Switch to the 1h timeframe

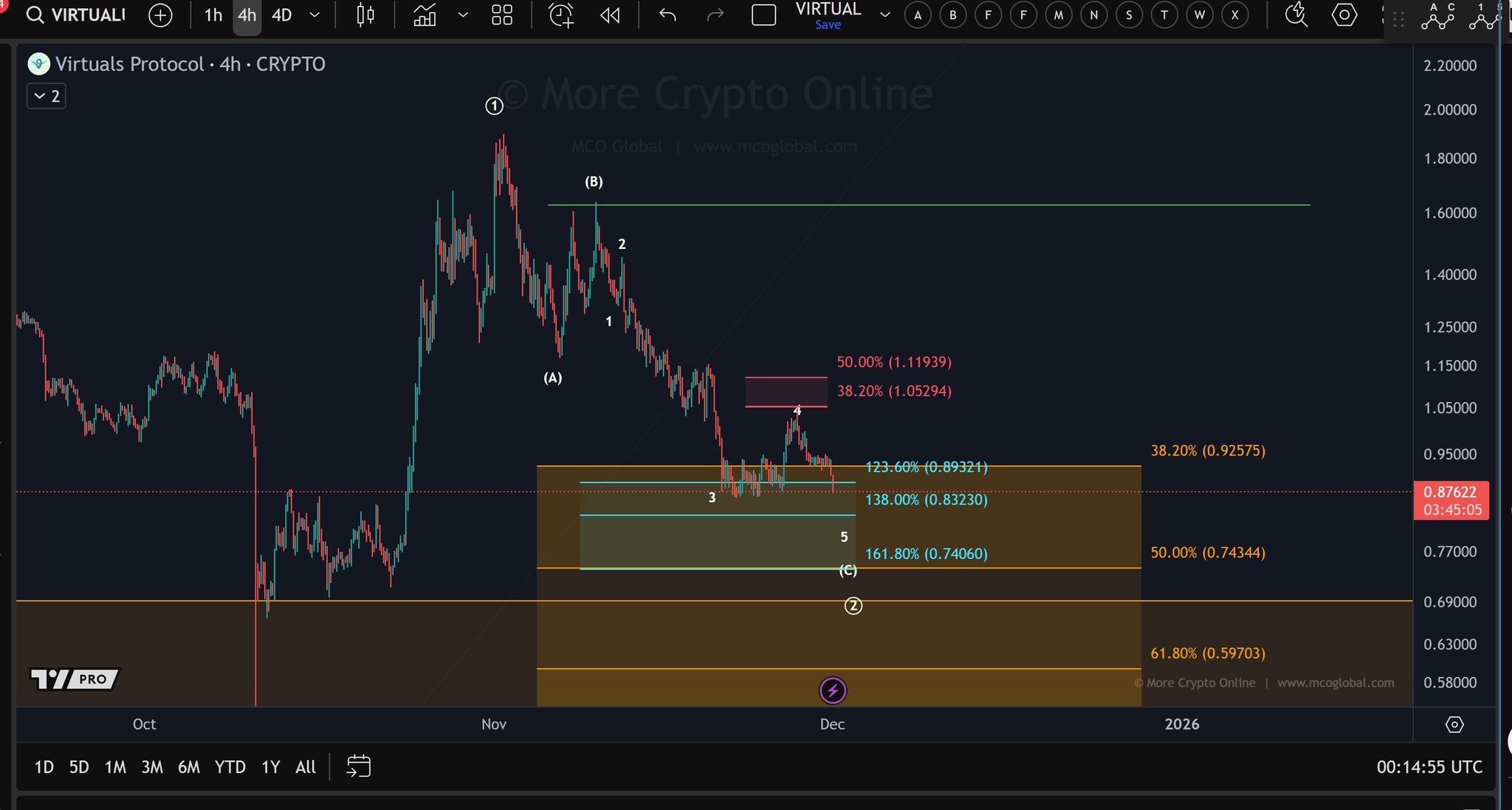[213, 15]
